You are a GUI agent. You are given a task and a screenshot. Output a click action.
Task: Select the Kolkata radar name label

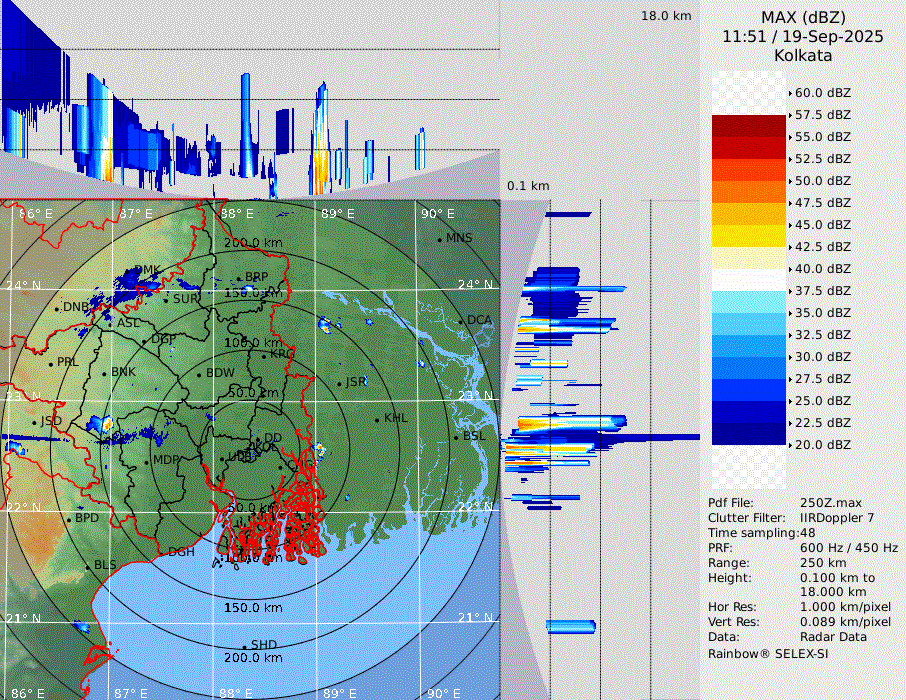802,55
